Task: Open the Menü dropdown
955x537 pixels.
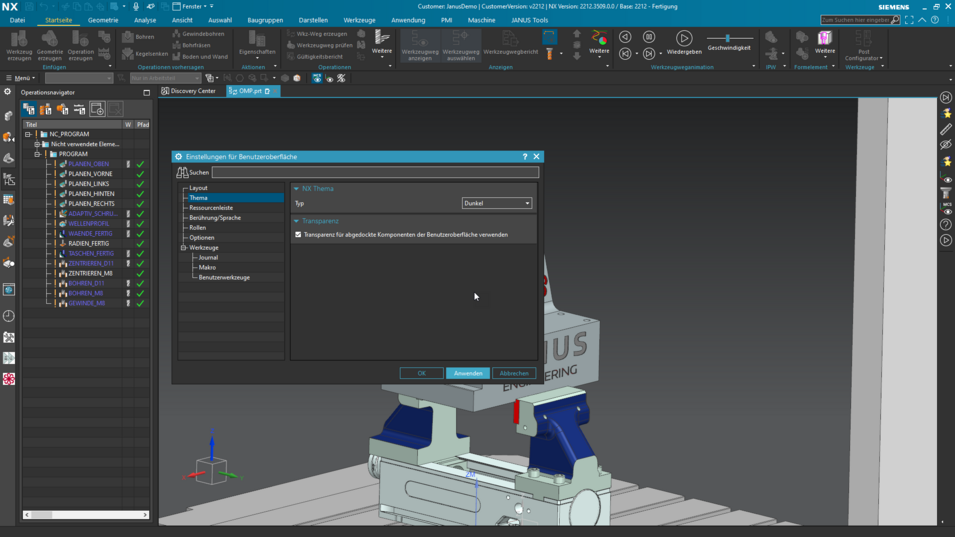Action: tap(20, 78)
